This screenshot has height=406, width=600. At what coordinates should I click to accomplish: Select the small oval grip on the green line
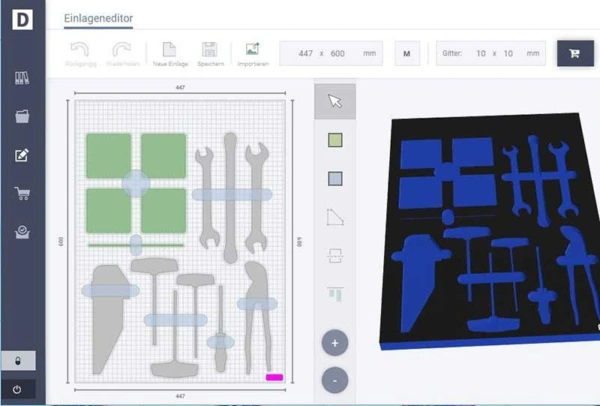pyautogui.click(x=136, y=245)
